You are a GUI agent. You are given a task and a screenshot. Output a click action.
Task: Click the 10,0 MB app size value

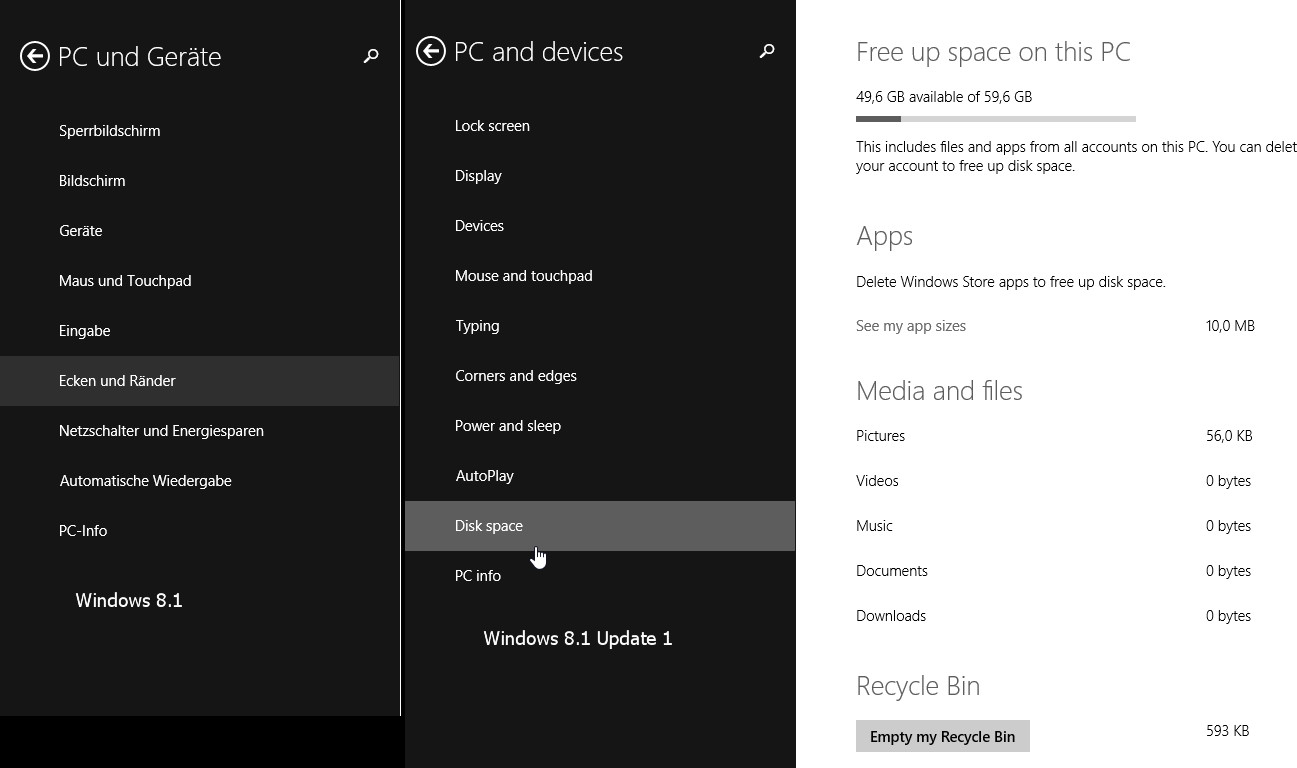[1230, 326]
